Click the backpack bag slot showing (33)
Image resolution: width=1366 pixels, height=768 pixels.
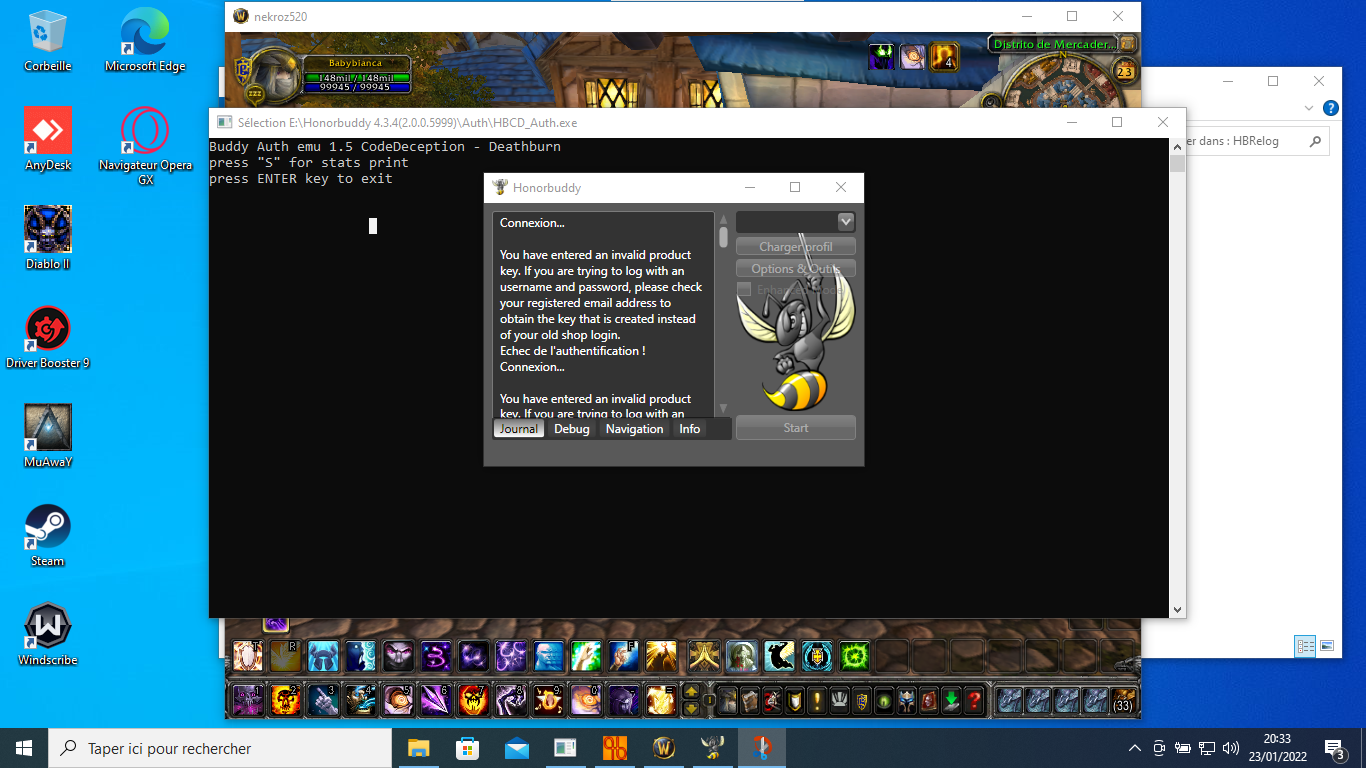pos(1124,700)
